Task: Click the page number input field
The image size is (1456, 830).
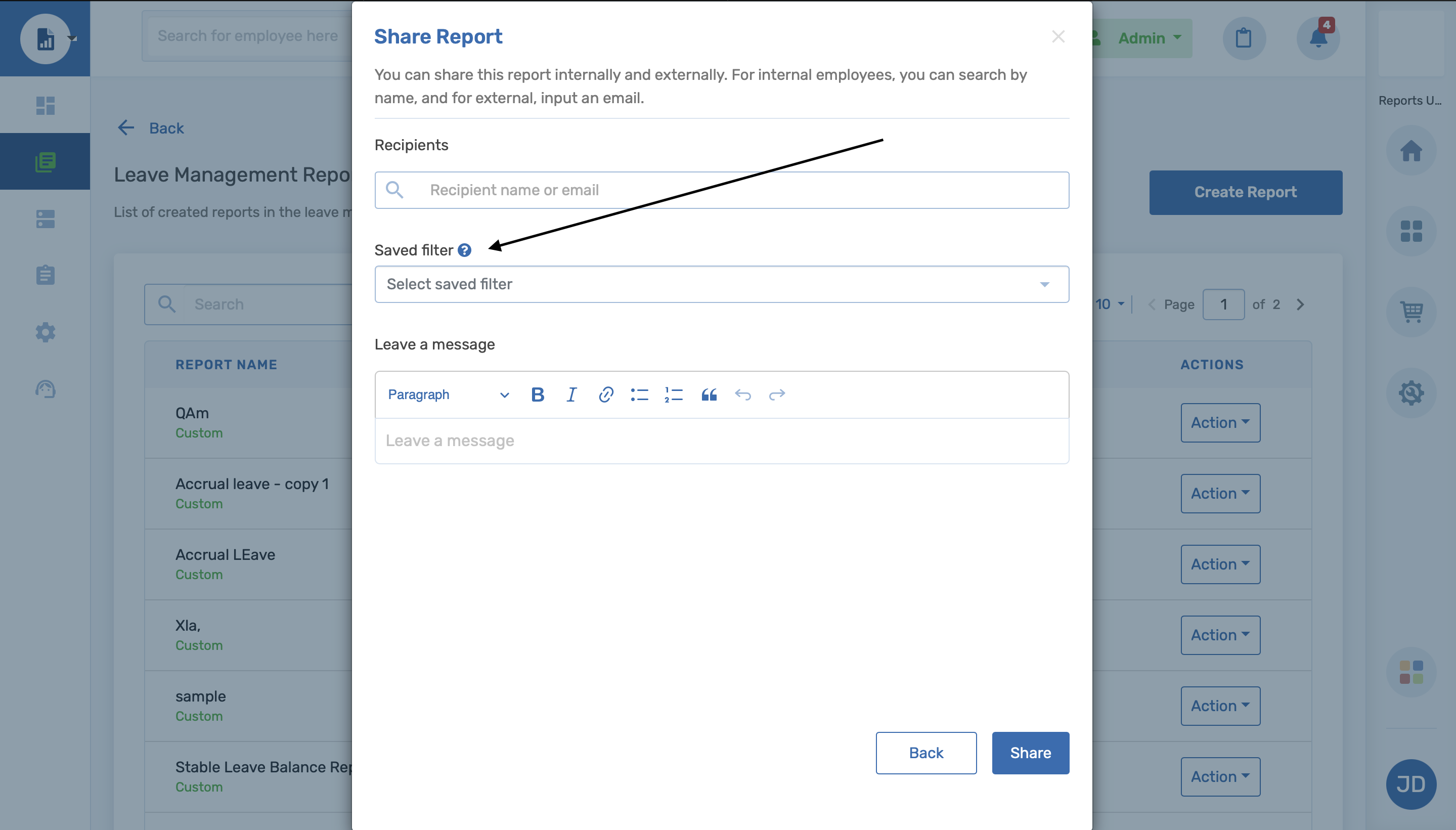Action: click(1223, 304)
